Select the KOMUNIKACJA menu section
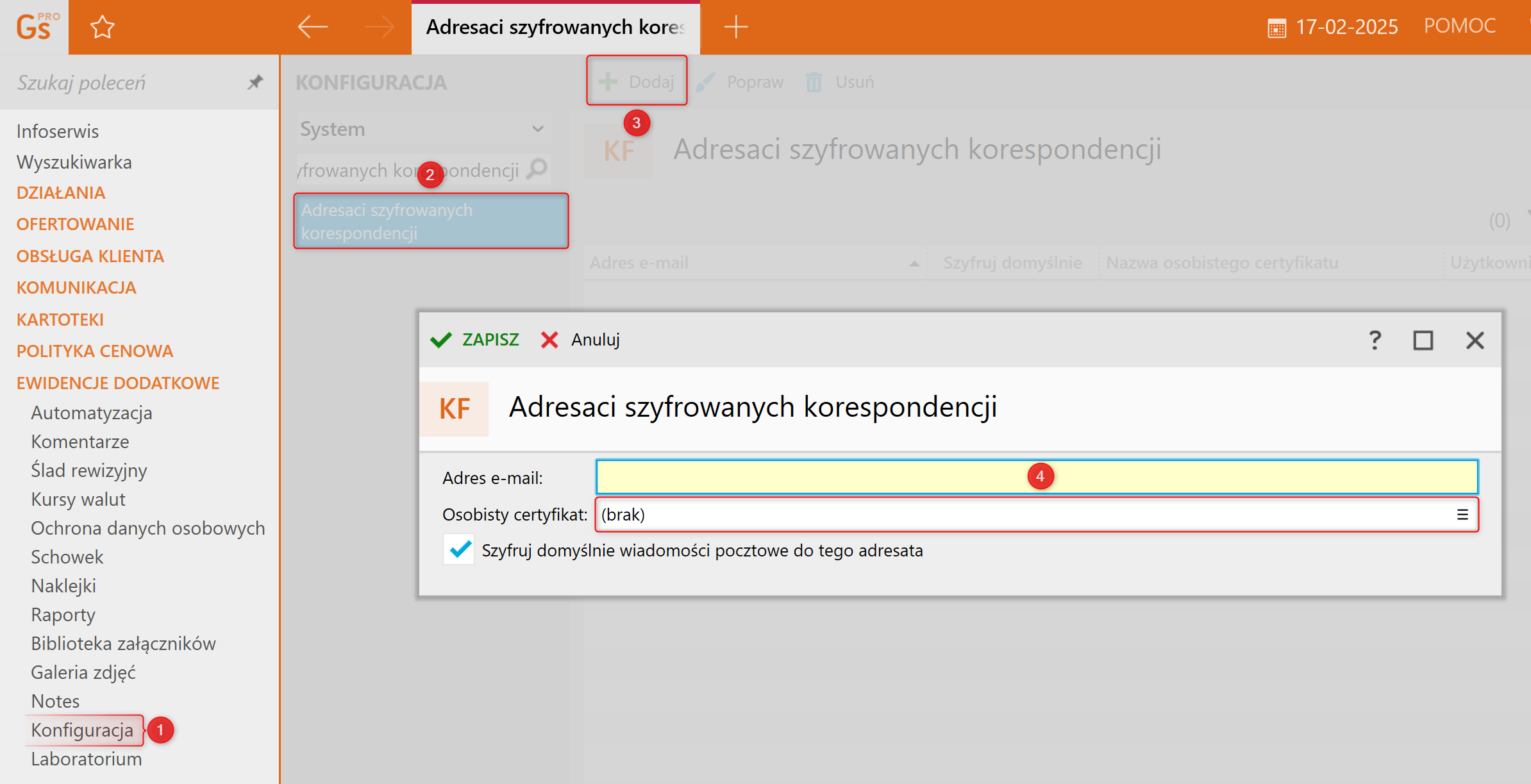The width and height of the screenshot is (1531, 784). [x=76, y=288]
